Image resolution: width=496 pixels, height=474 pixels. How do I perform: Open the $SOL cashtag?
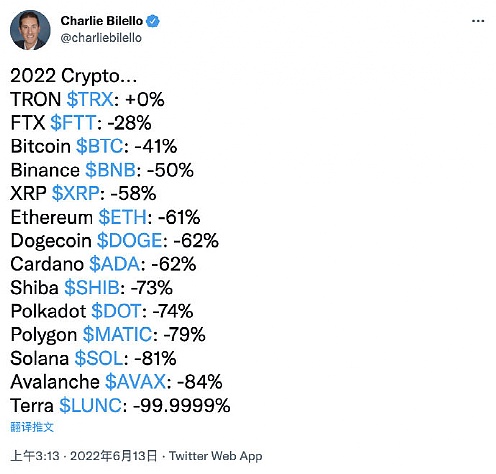click(99, 358)
